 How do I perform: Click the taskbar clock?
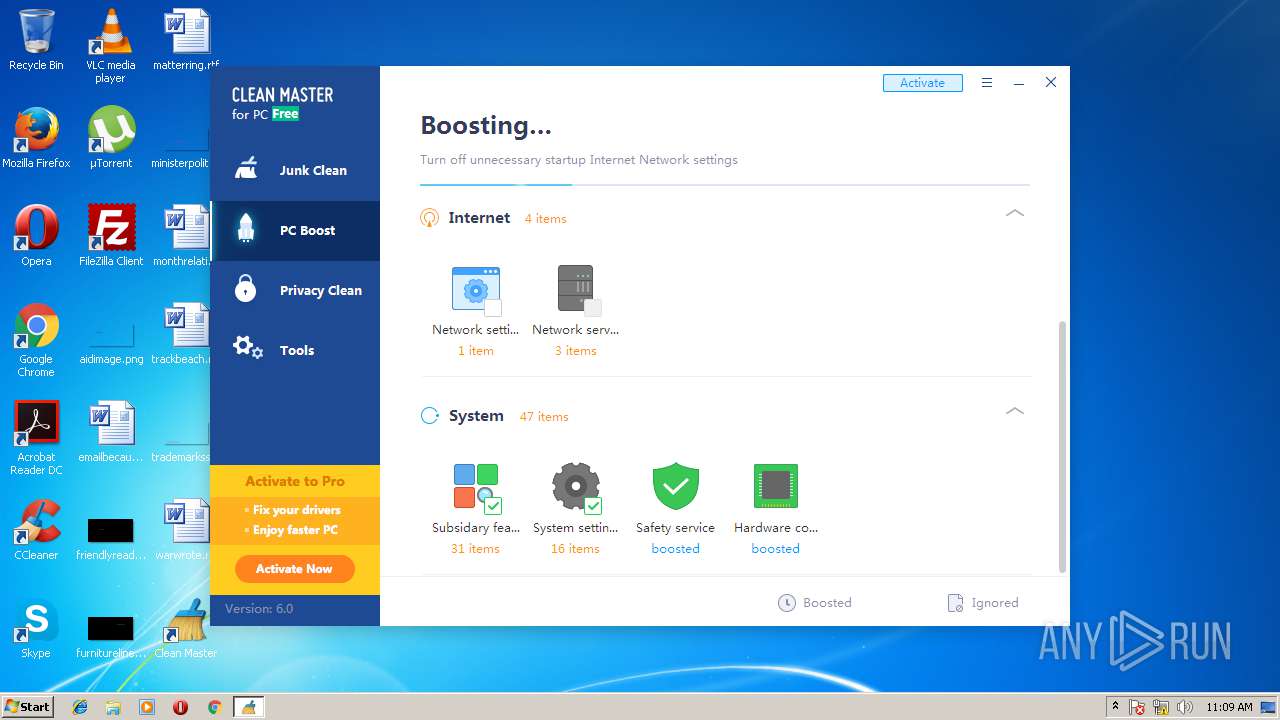[x=1229, y=707]
